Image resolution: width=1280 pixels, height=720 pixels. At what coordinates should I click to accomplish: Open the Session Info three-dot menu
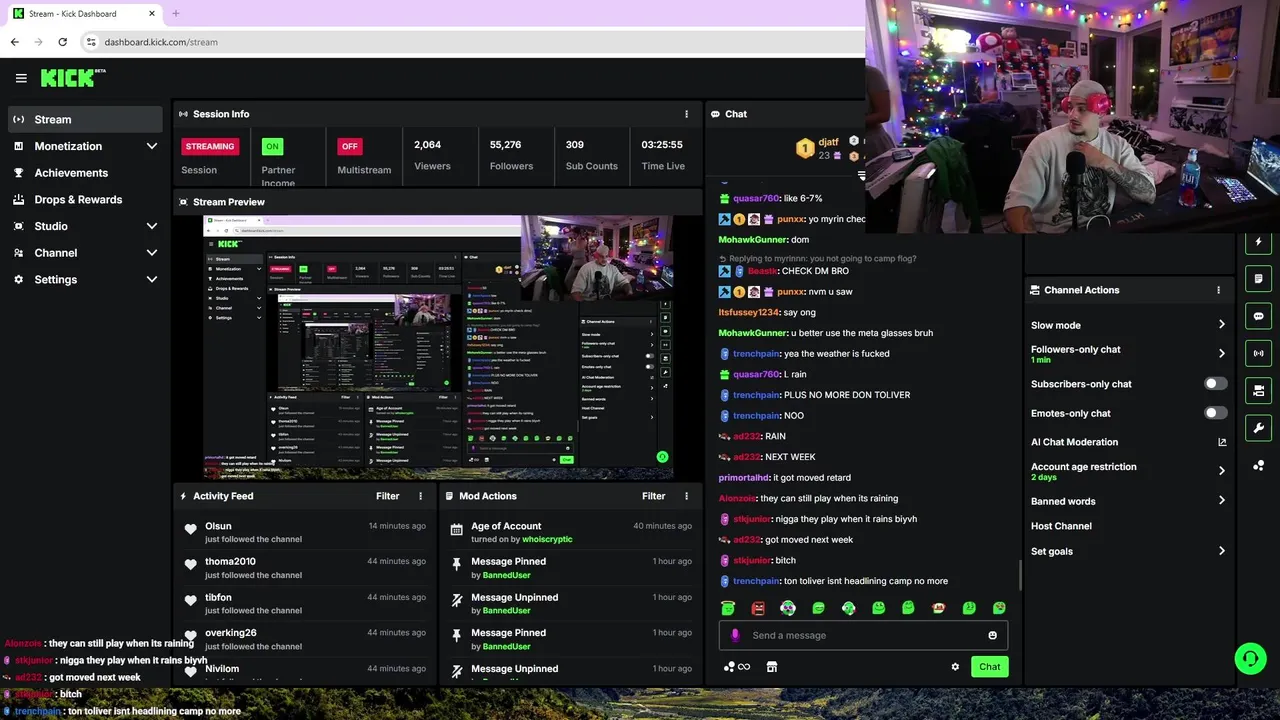click(686, 114)
